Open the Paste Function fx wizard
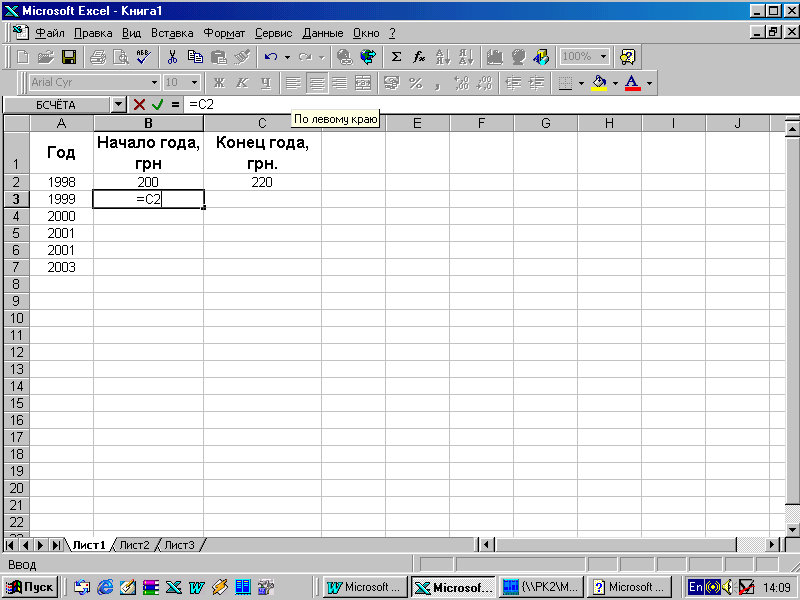This screenshot has height=600, width=800. coord(419,57)
